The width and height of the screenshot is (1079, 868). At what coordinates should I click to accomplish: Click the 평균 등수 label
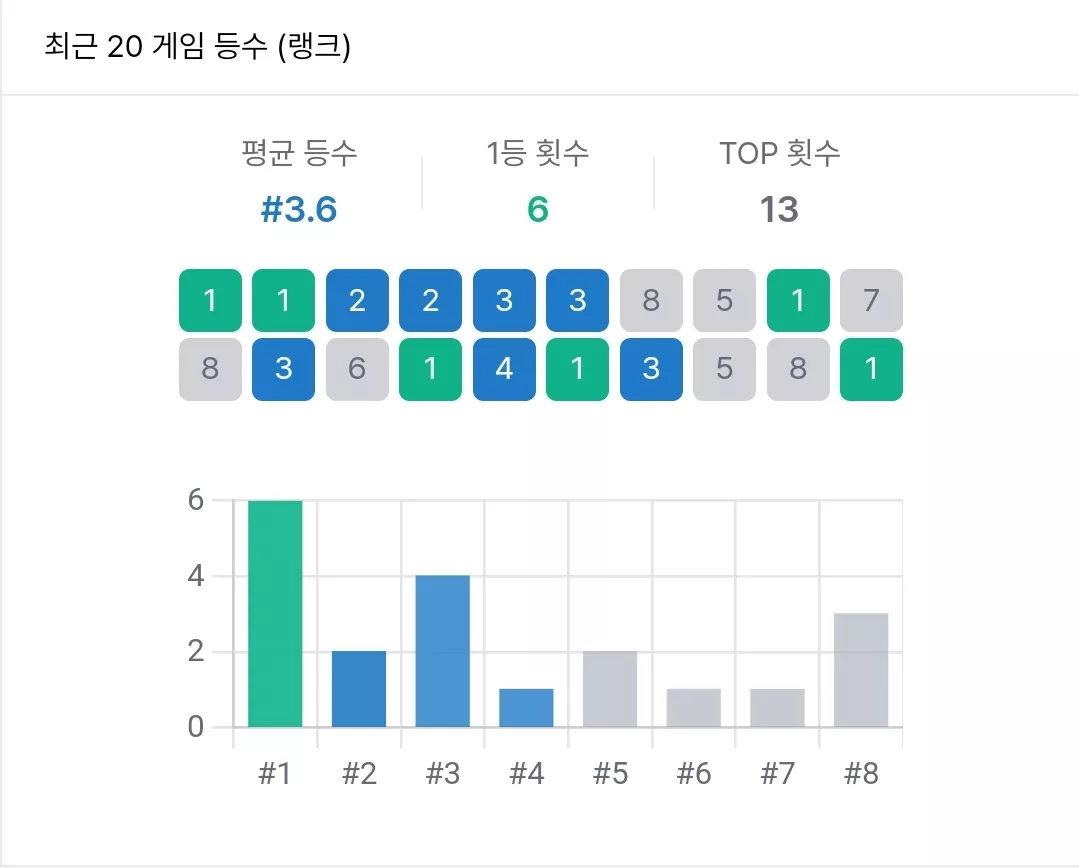click(299, 153)
